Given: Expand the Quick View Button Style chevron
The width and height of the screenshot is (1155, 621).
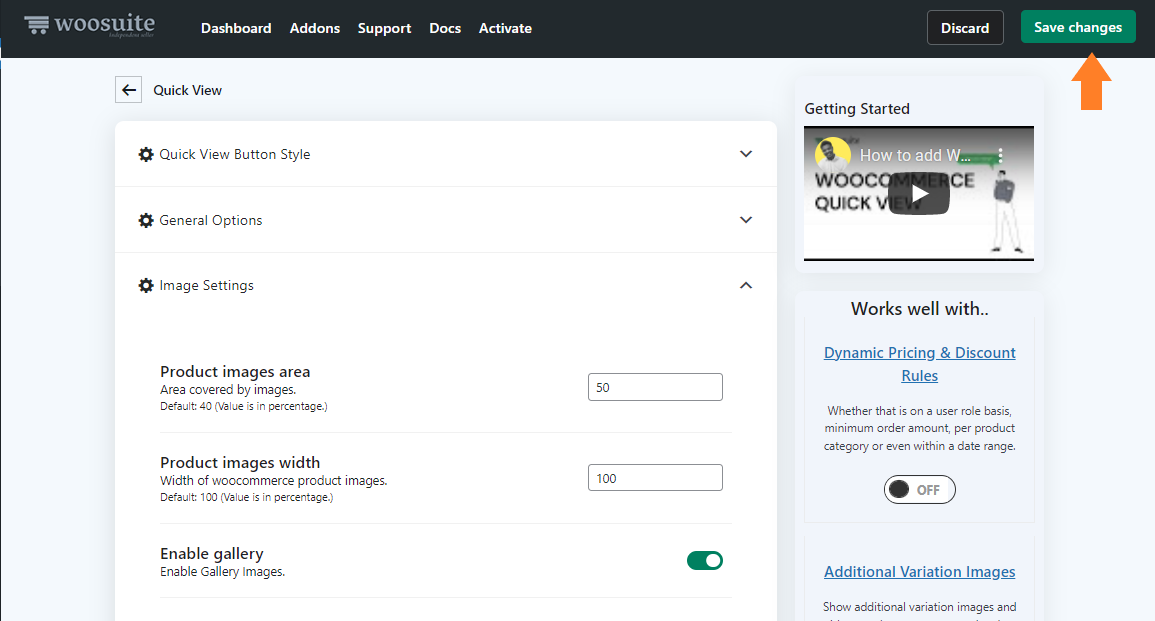Looking at the screenshot, I should pyautogui.click(x=745, y=154).
